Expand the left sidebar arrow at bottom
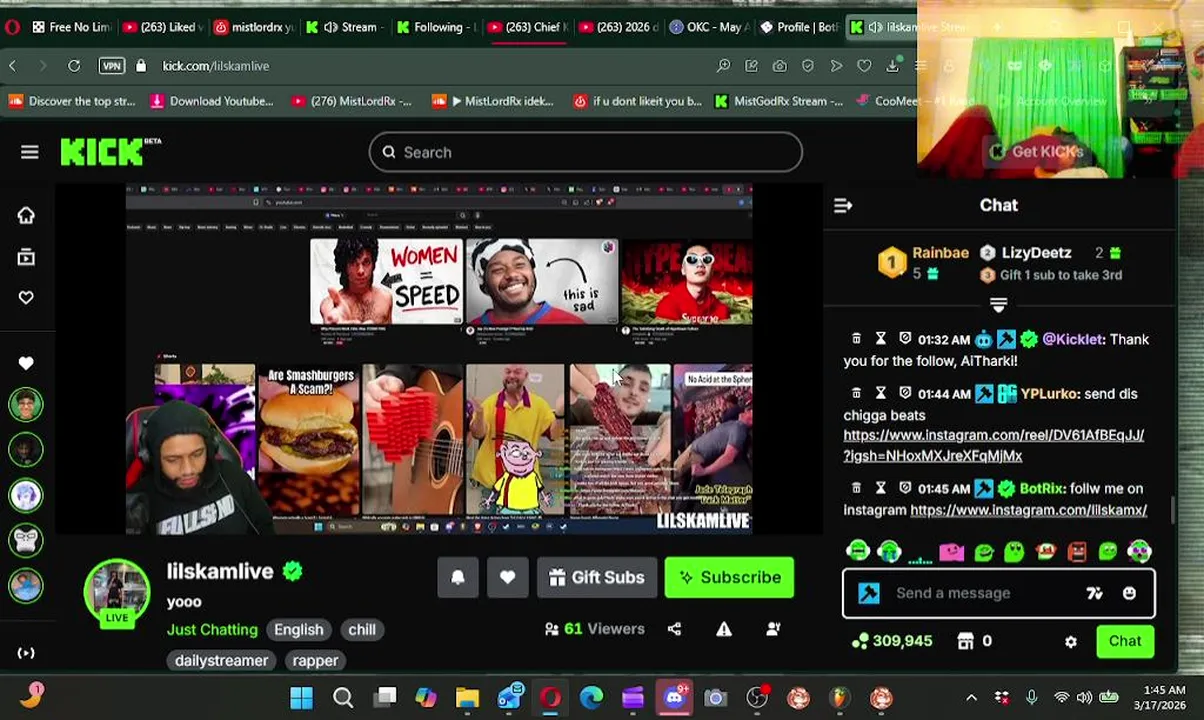1204x720 pixels. pyautogui.click(x=26, y=653)
